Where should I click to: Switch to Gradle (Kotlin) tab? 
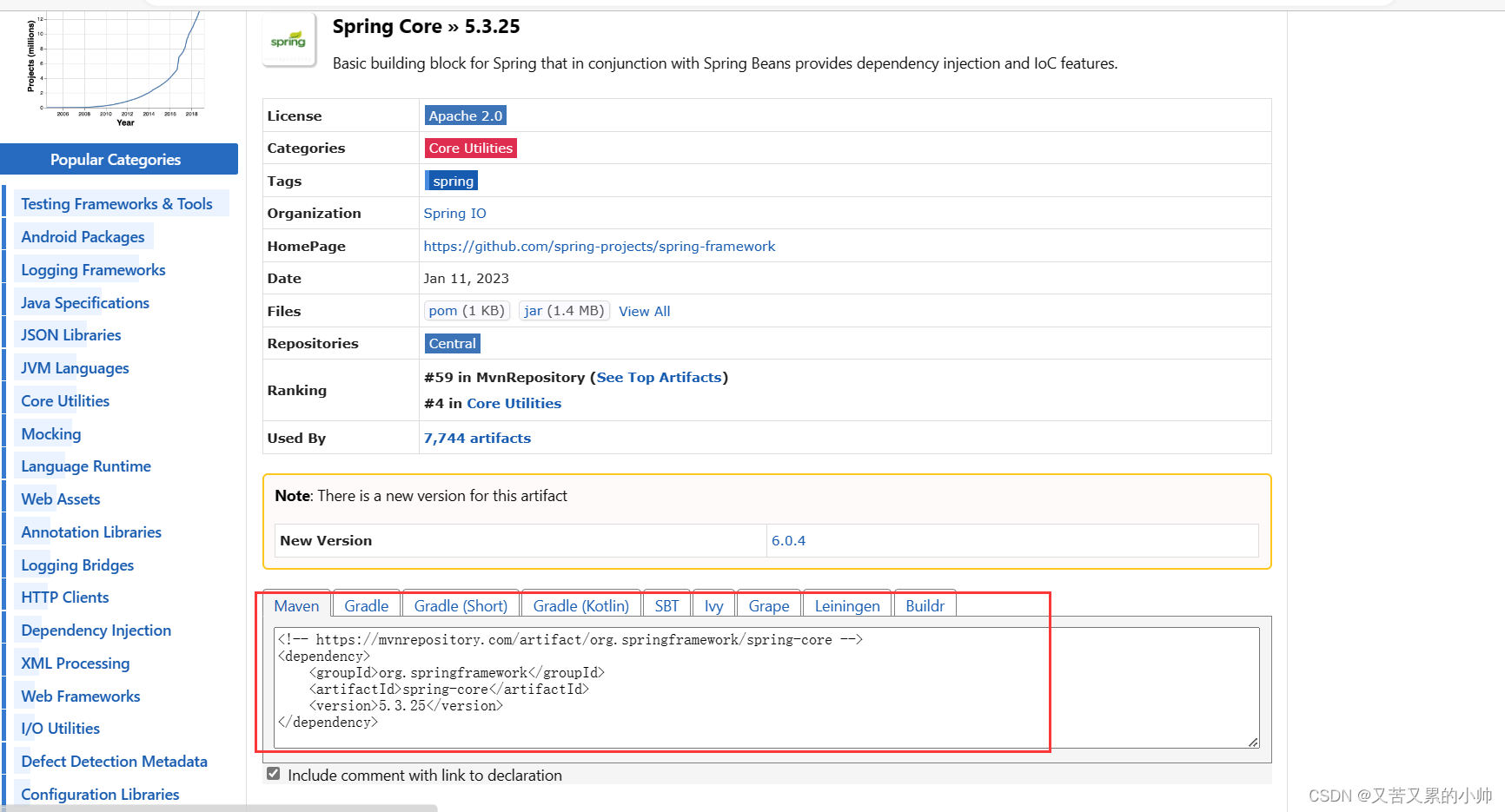pyautogui.click(x=581, y=605)
